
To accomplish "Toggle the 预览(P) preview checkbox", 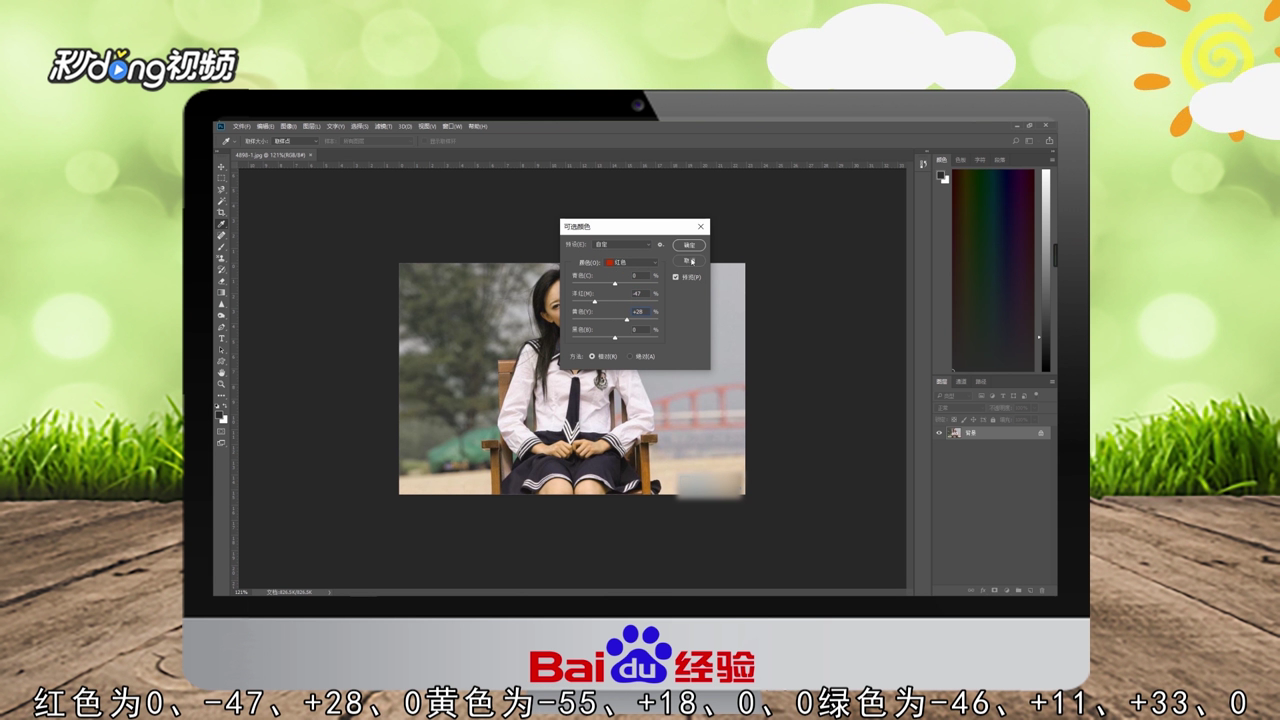I will click(x=675, y=277).
